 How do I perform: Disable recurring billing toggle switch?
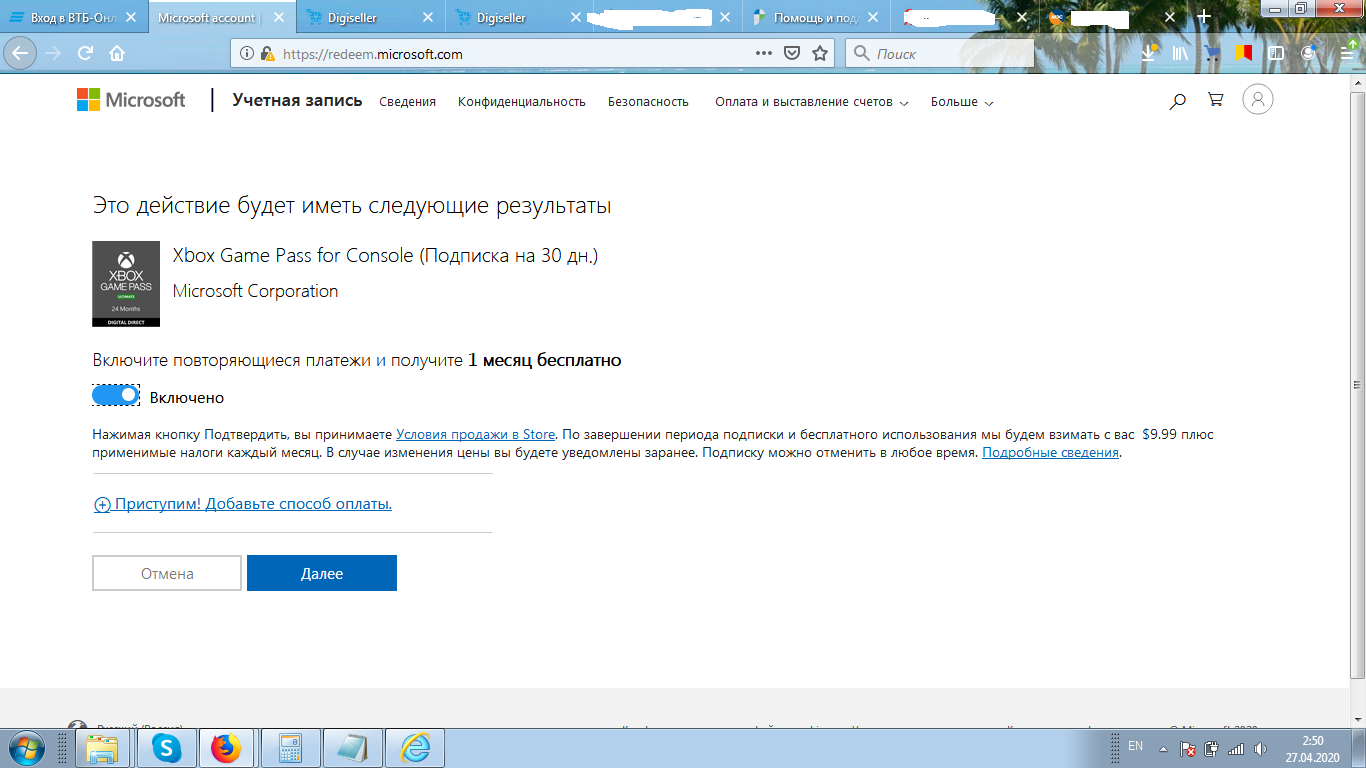click(x=115, y=396)
